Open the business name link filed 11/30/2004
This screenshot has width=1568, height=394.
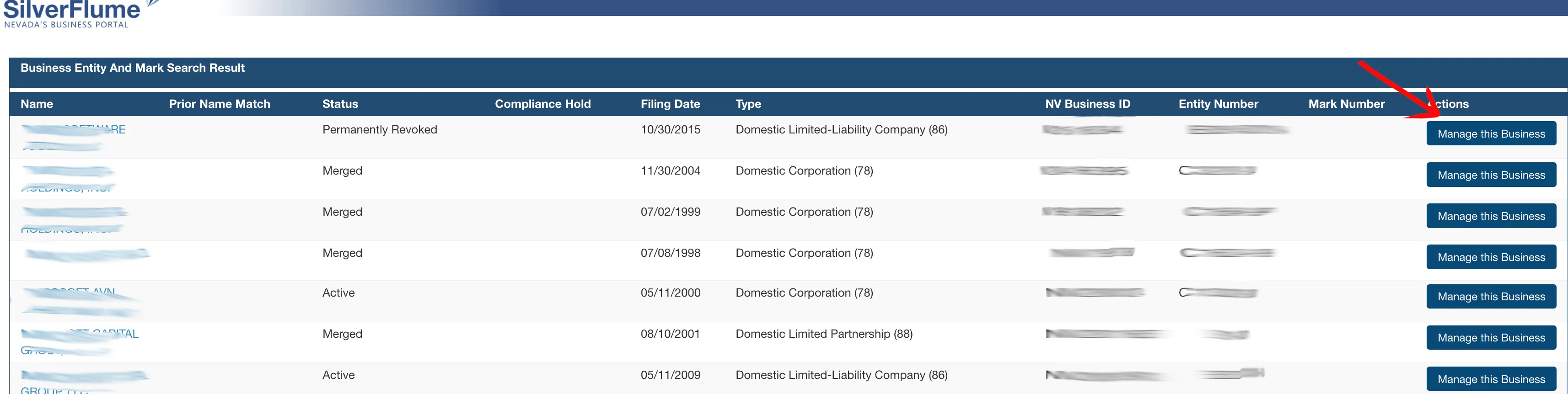coord(68,179)
